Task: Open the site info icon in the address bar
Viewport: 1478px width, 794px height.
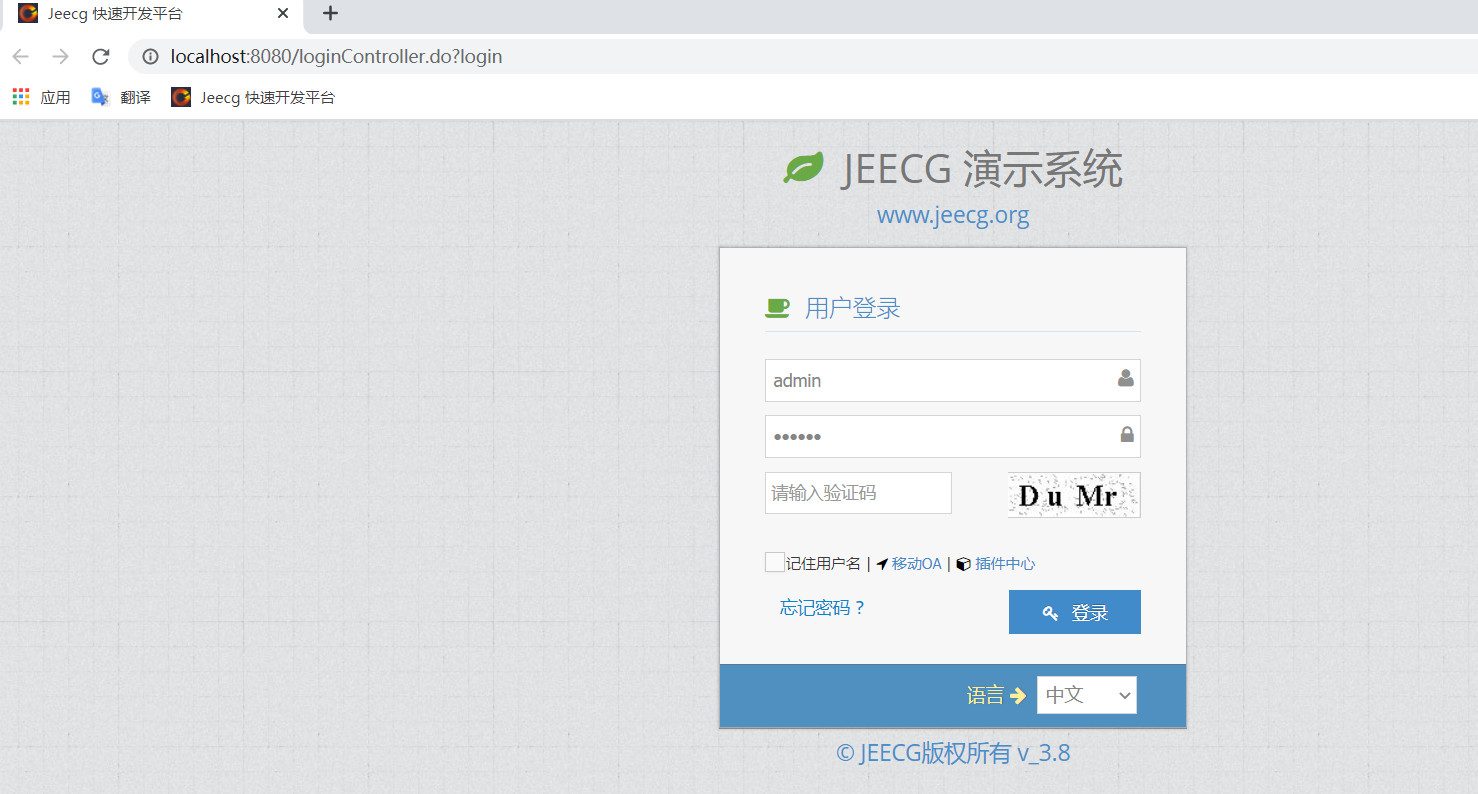Action: click(151, 57)
